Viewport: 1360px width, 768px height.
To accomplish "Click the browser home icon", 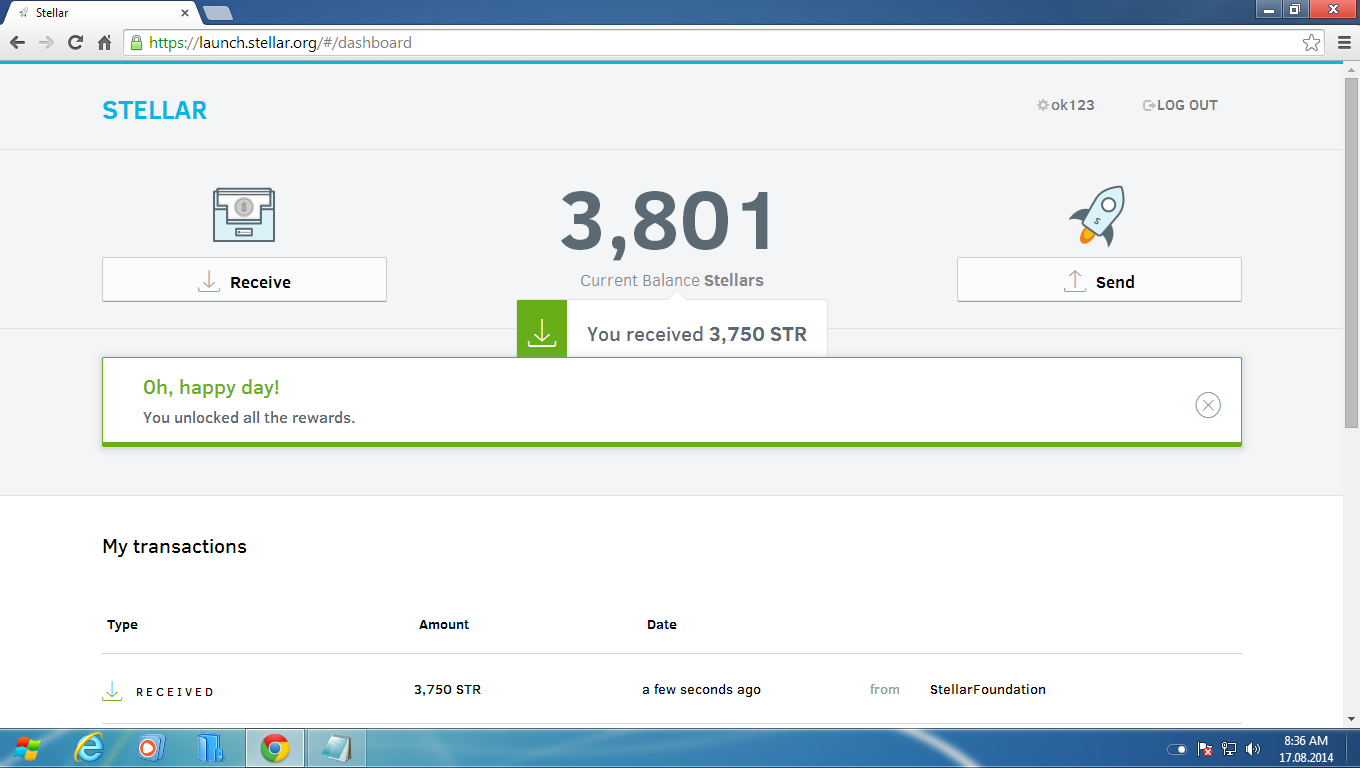I will (104, 43).
